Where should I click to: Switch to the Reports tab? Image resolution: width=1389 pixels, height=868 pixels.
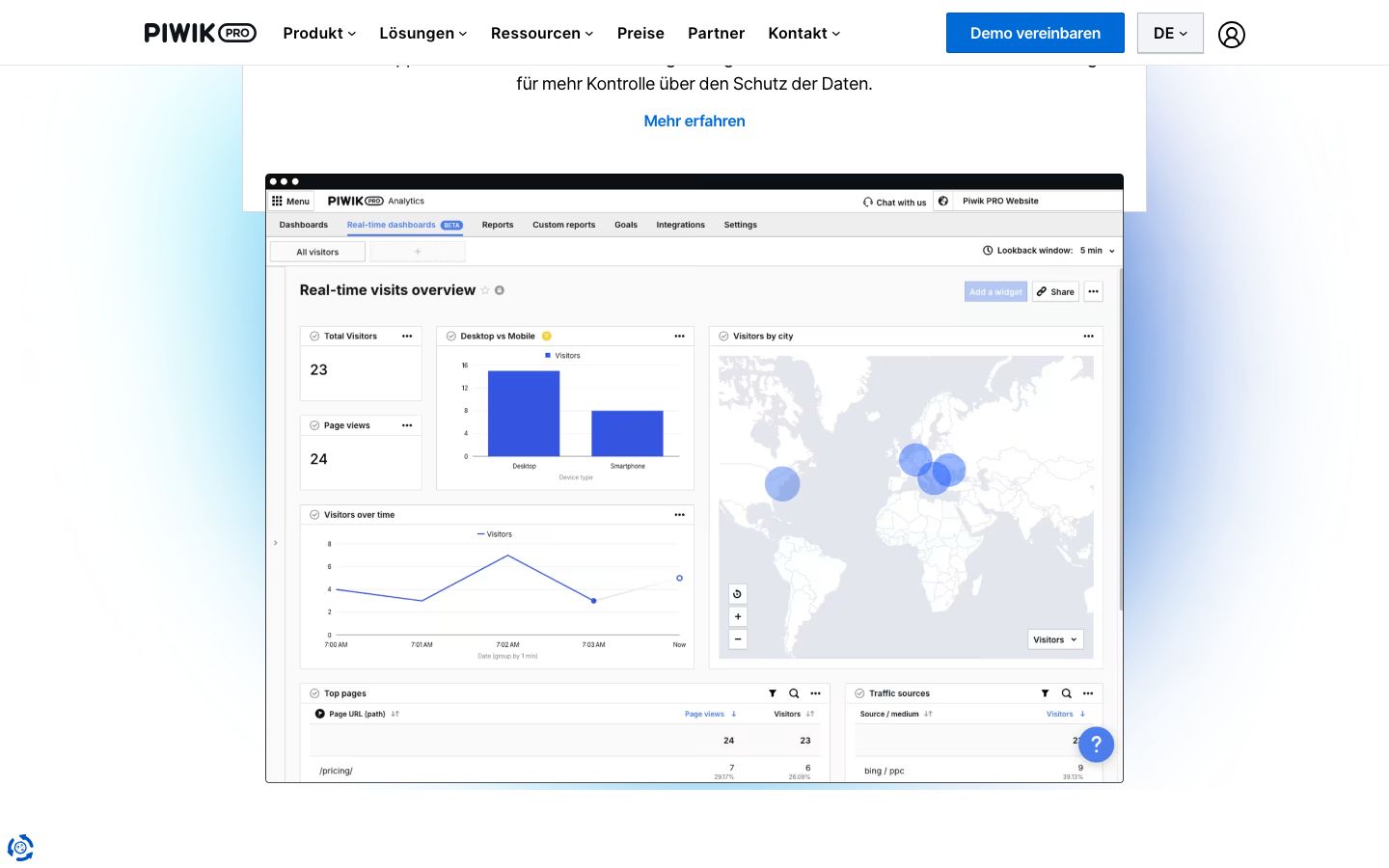[x=498, y=225]
